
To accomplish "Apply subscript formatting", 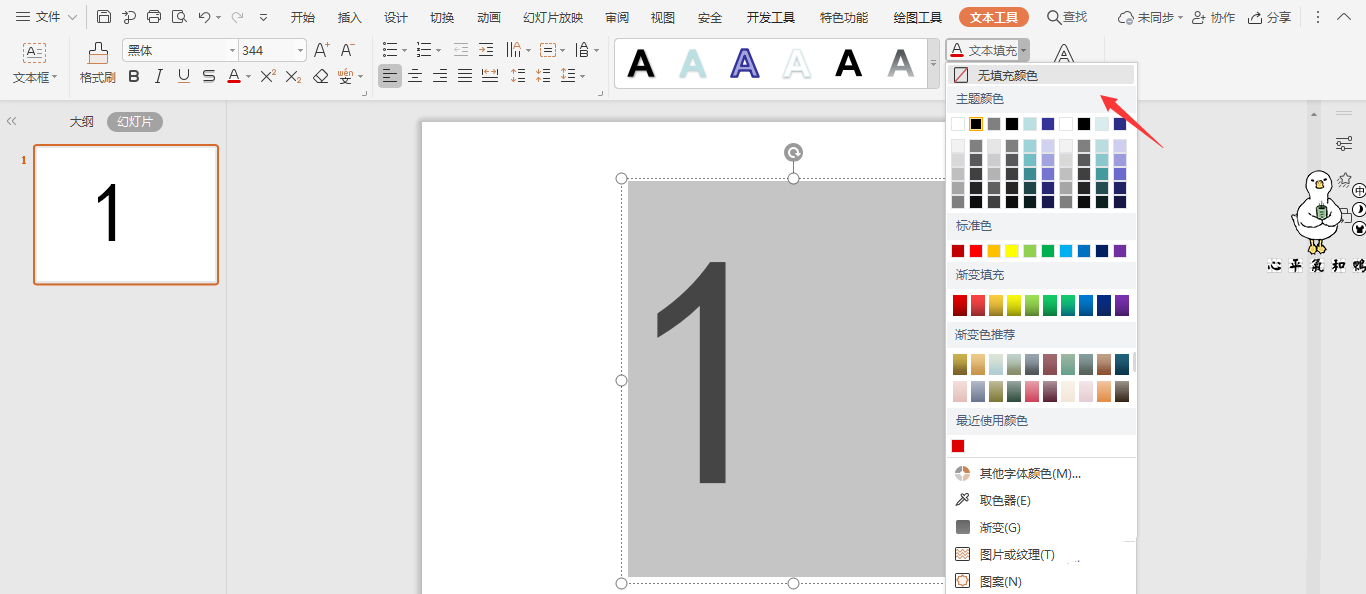I will pos(293,76).
